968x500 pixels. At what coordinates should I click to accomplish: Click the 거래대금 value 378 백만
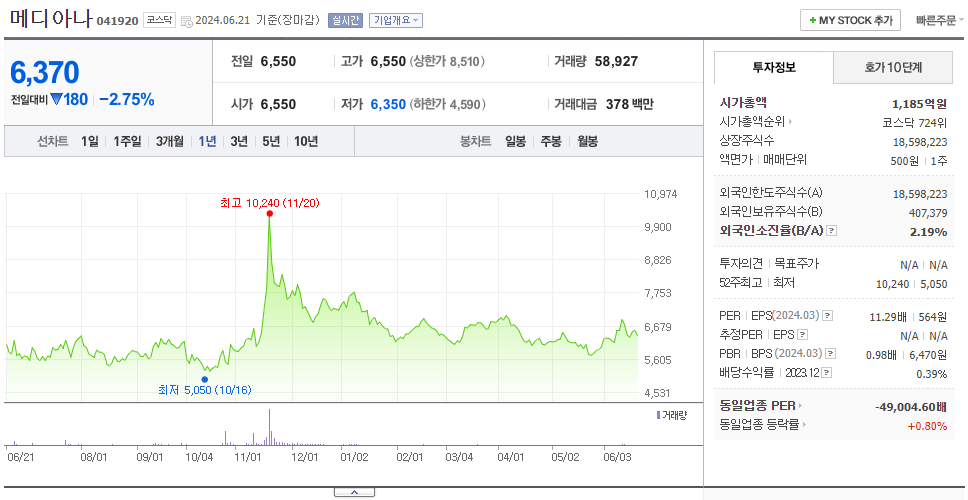click(630, 104)
